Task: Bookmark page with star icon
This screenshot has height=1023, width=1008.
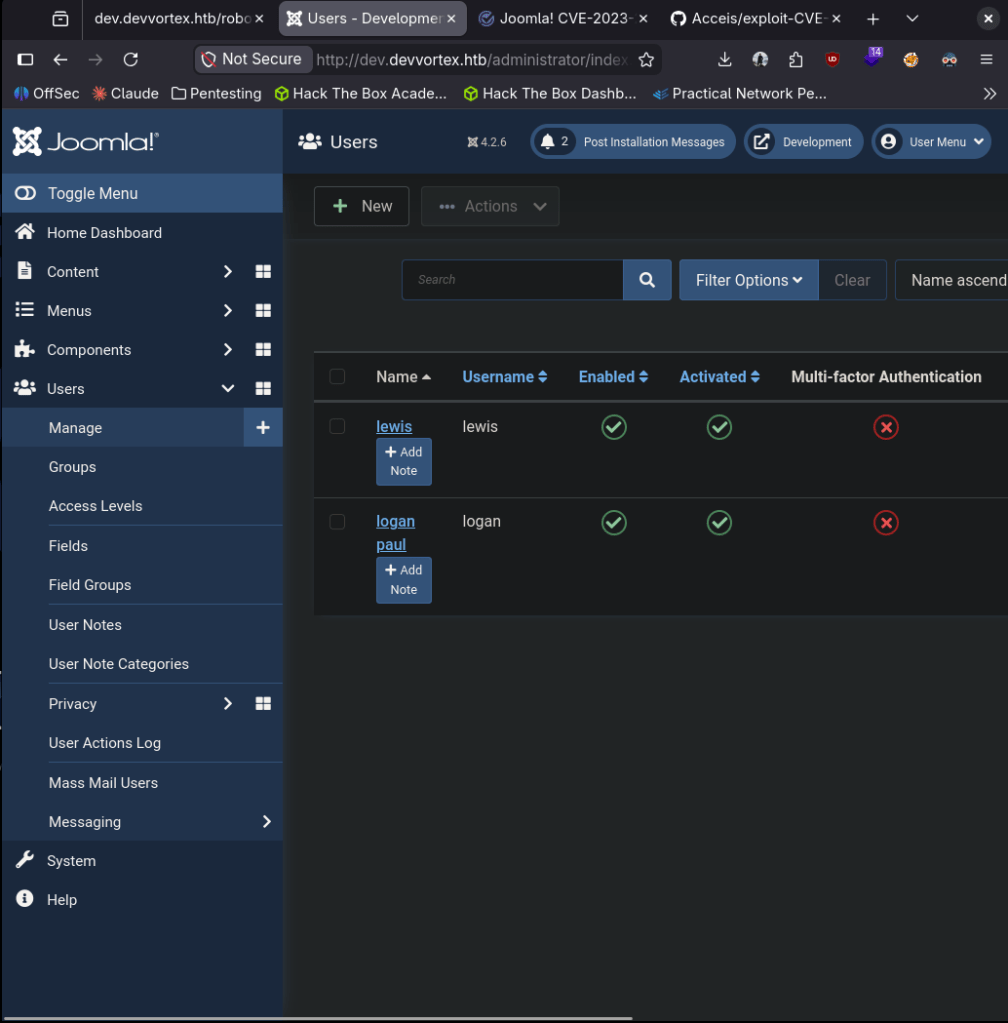Action: click(646, 60)
